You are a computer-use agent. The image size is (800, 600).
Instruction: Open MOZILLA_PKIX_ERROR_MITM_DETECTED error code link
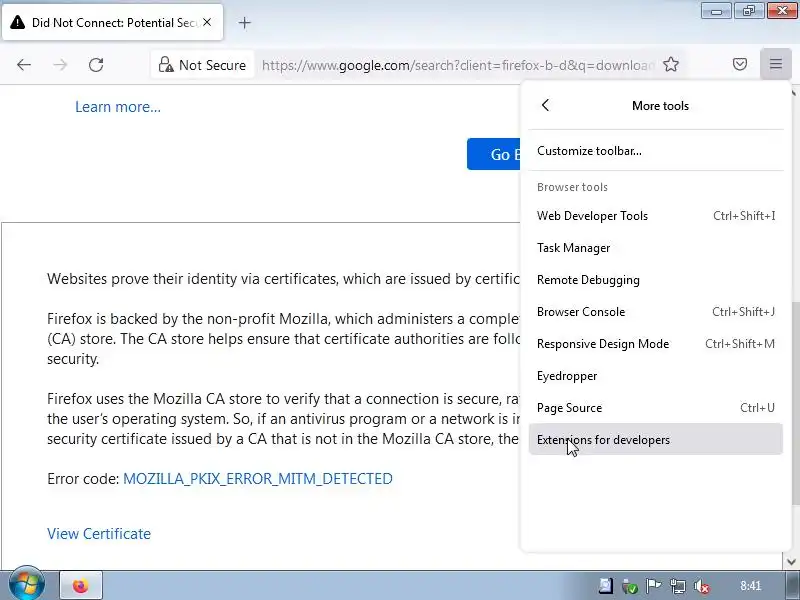pyautogui.click(x=258, y=479)
